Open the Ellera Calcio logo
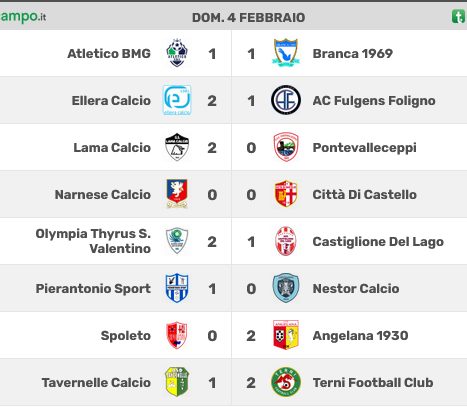The image size is (467, 411). (177, 100)
